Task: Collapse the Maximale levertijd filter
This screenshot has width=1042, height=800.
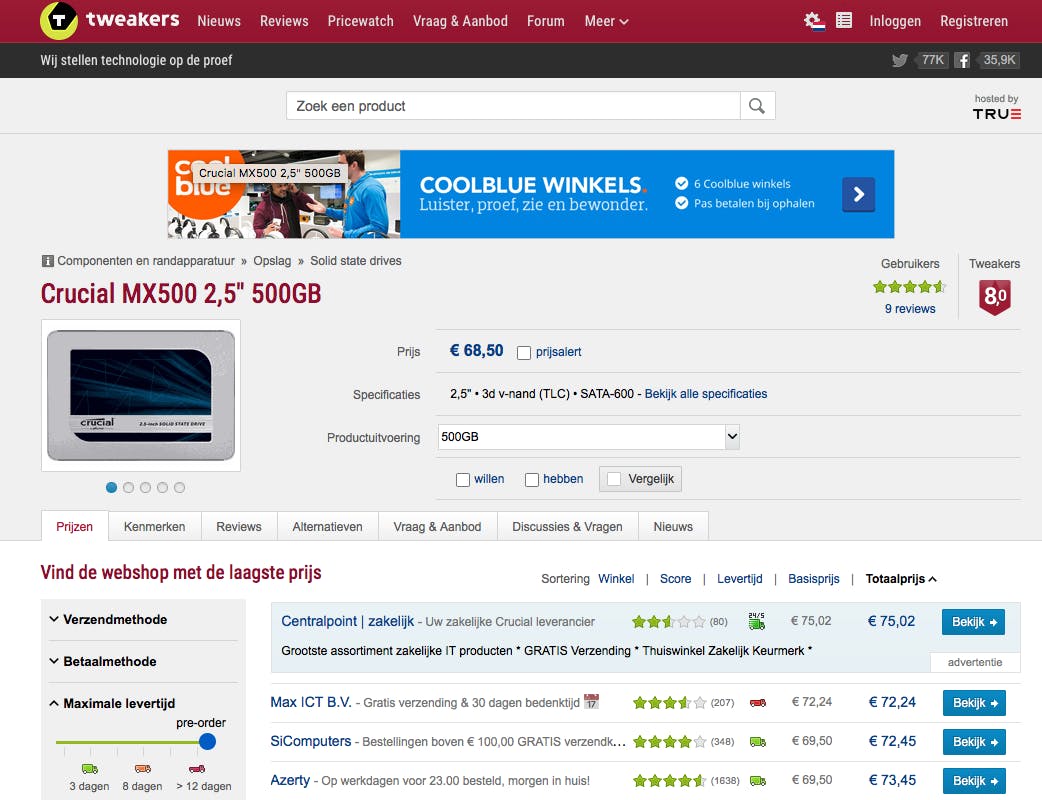Action: 113,704
